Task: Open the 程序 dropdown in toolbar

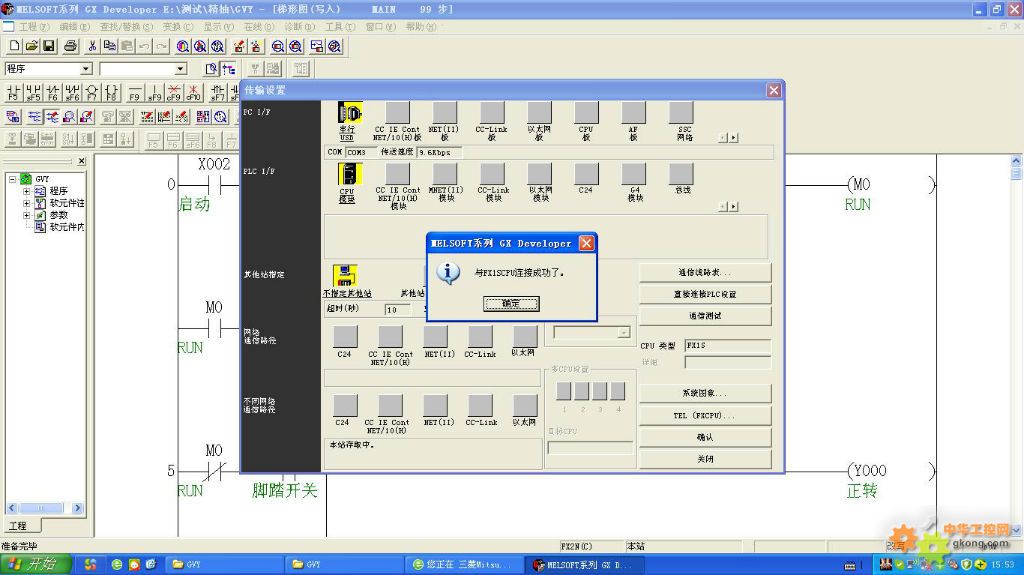Action: tap(86, 69)
